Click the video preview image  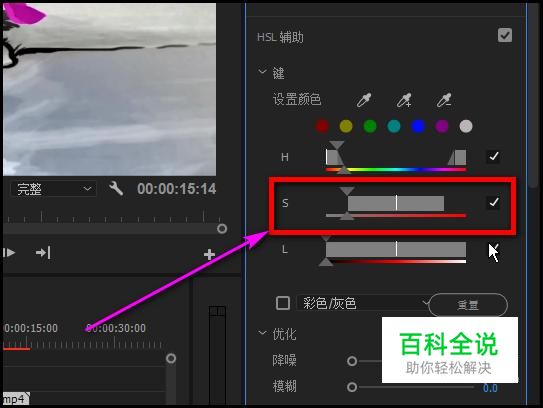110,89
